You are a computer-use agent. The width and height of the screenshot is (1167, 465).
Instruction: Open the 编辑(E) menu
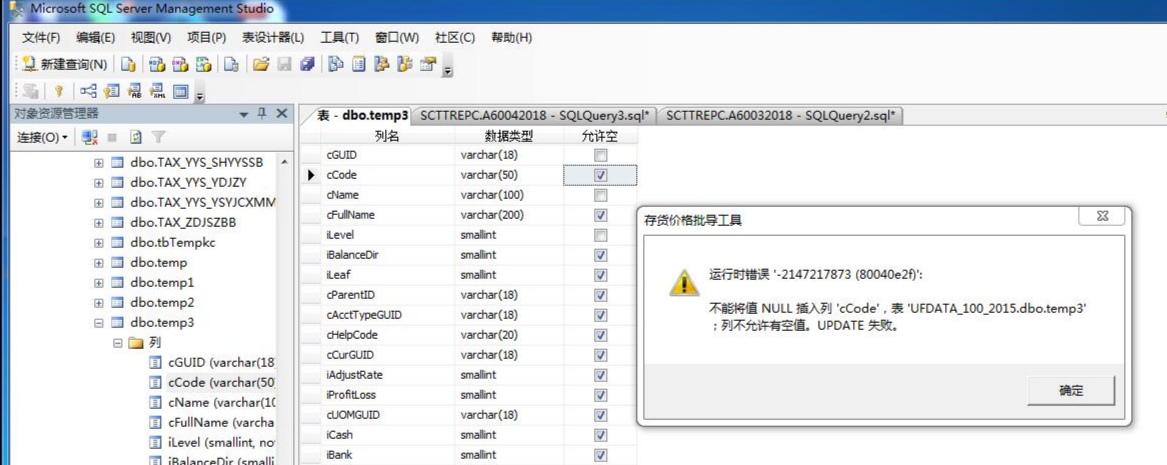pos(95,37)
